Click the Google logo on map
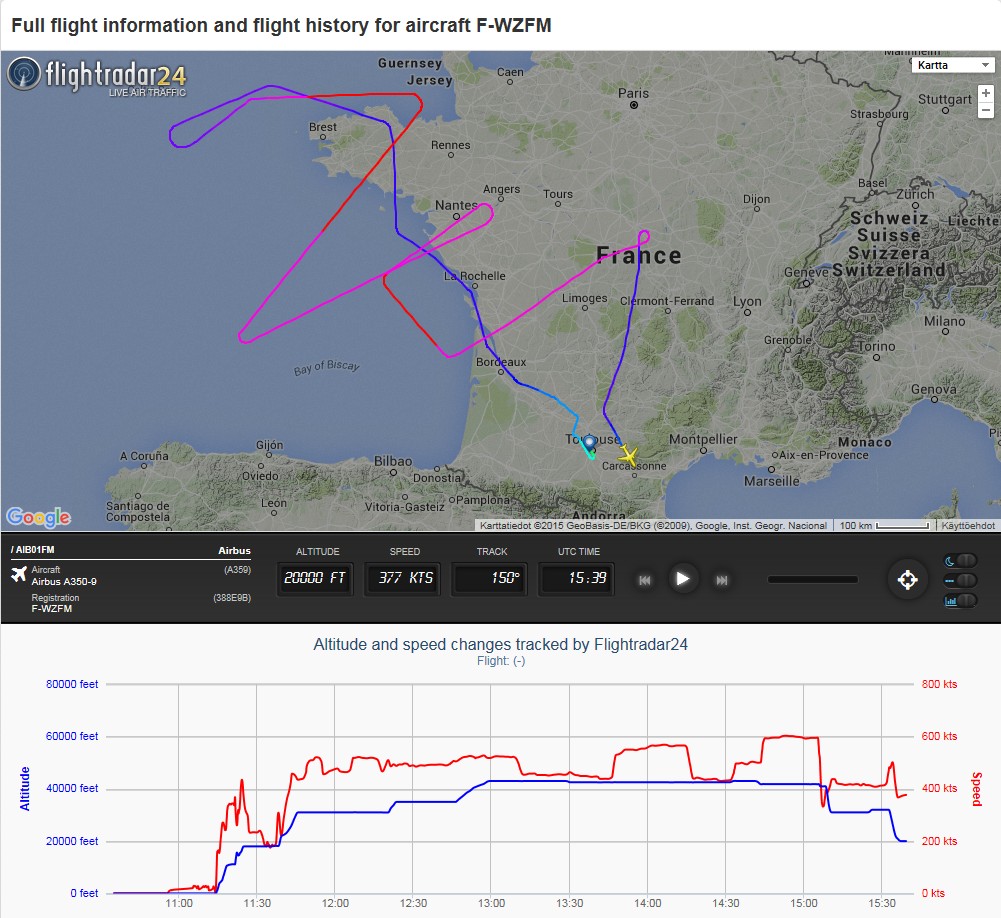This screenshot has height=918, width=1001. pos(38,517)
